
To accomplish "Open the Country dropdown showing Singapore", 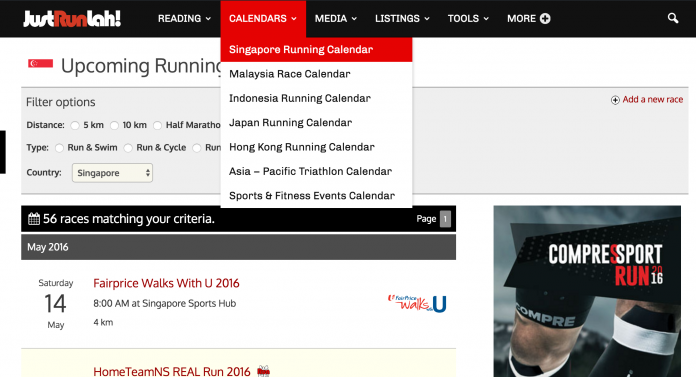I will pyautogui.click(x=112, y=173).
